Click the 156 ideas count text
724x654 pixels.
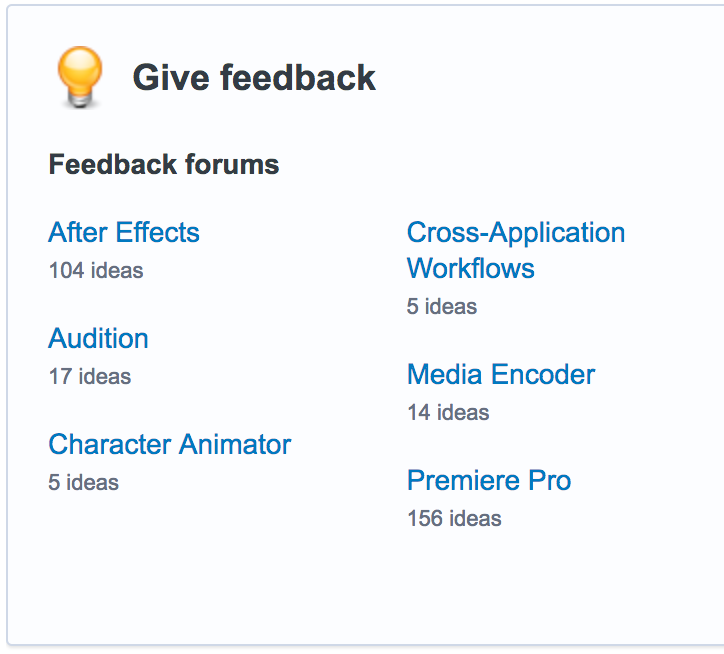pos(454,518)
